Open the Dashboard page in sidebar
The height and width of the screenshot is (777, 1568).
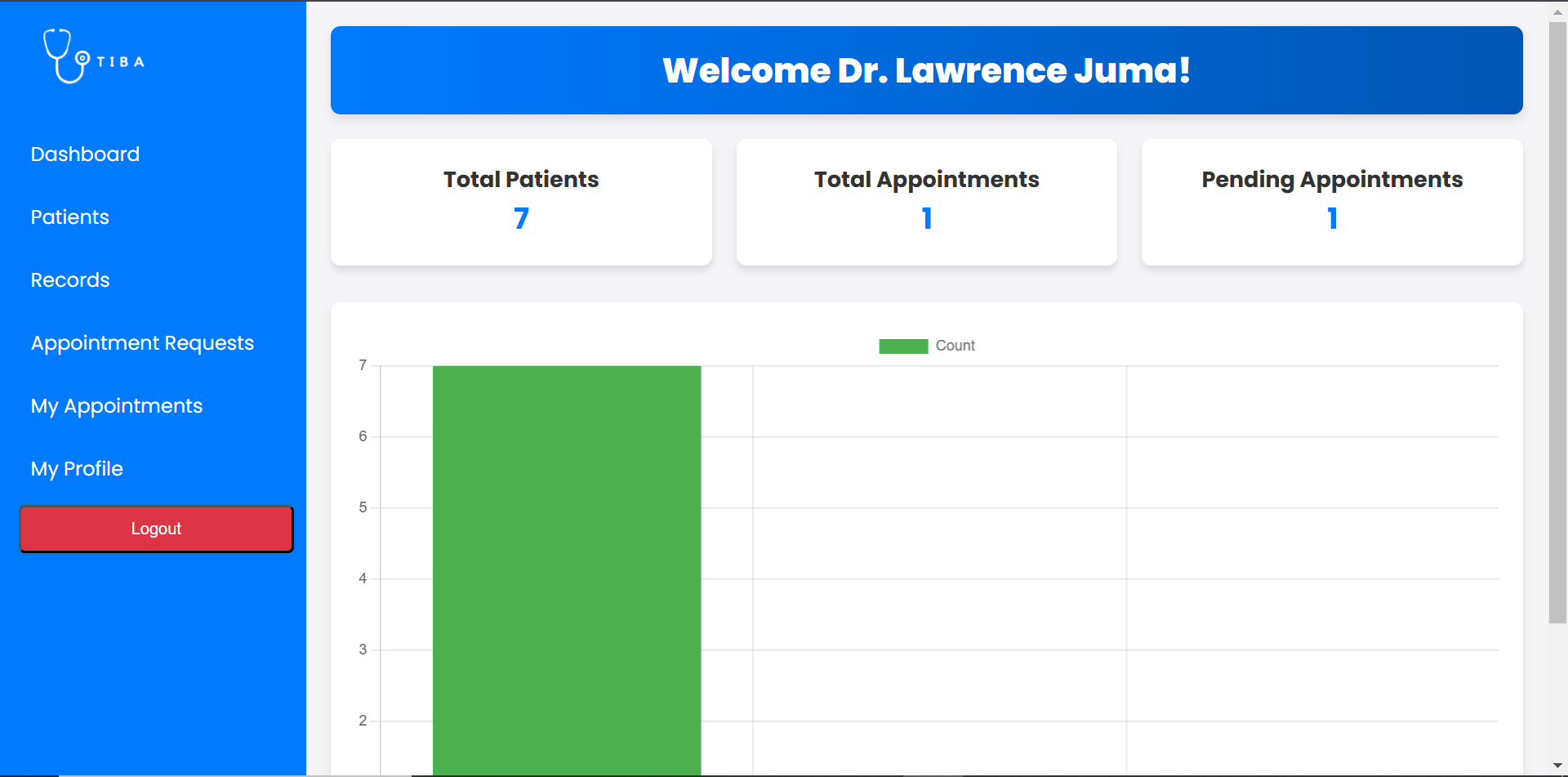[x=85, y=154]
